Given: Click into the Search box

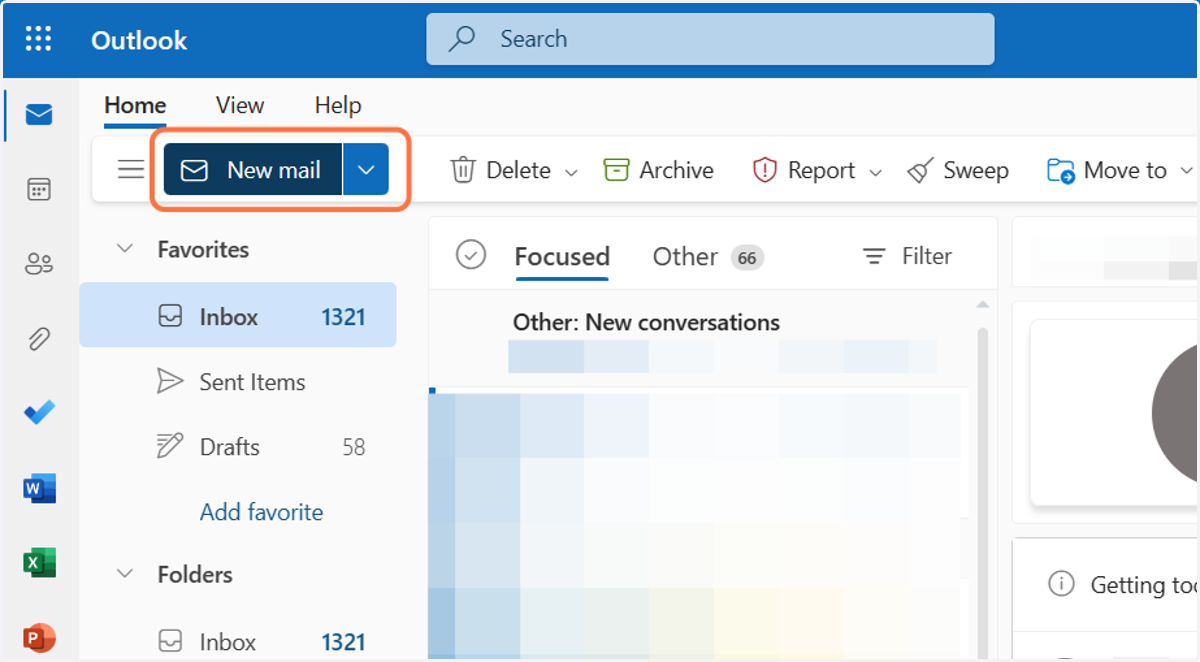Looking at the screenshot, I should tap(710, 39).
